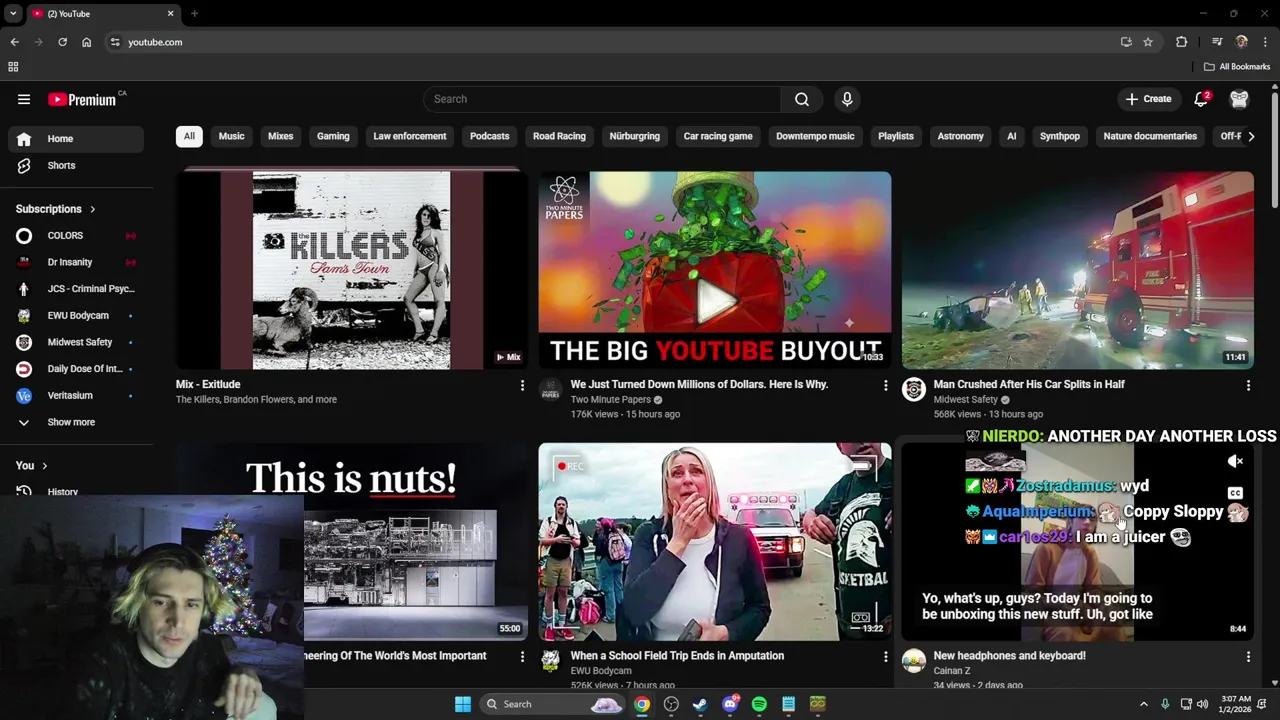Reload the YouTube page
The width and height of the screenshot is (1280, 720).
62,42
